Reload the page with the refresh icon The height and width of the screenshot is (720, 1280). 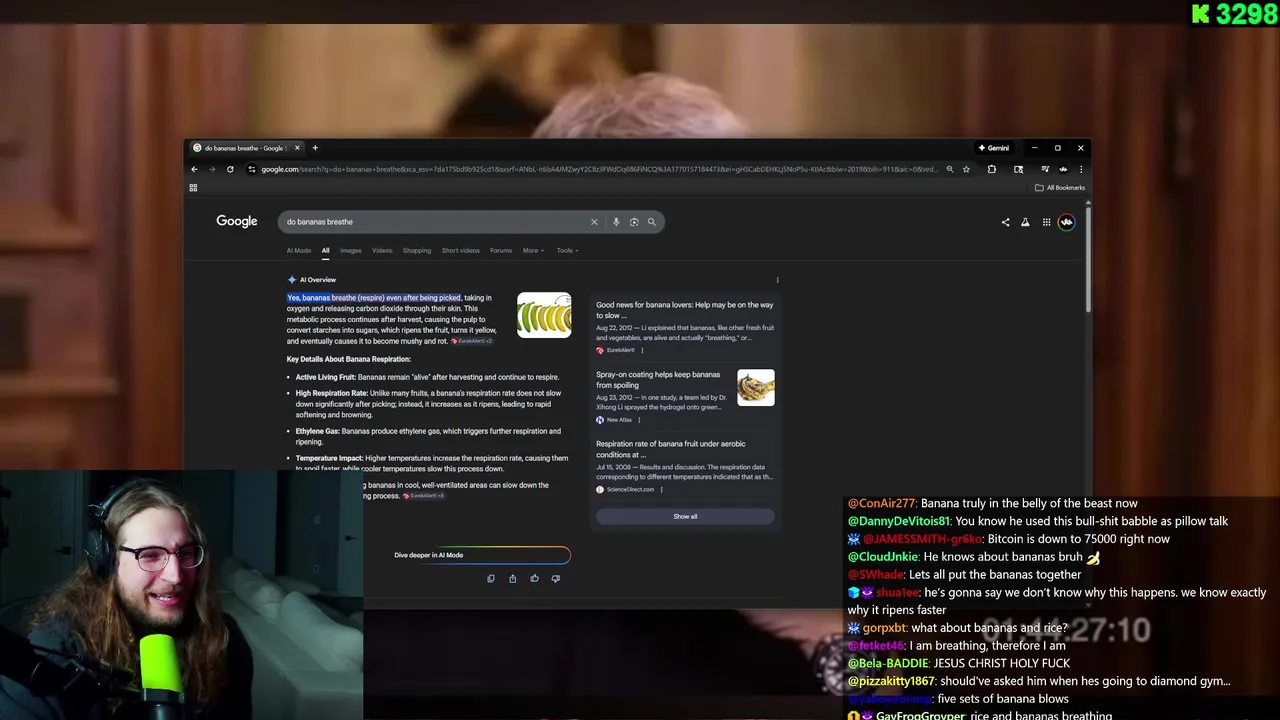[x=230, y=169]
